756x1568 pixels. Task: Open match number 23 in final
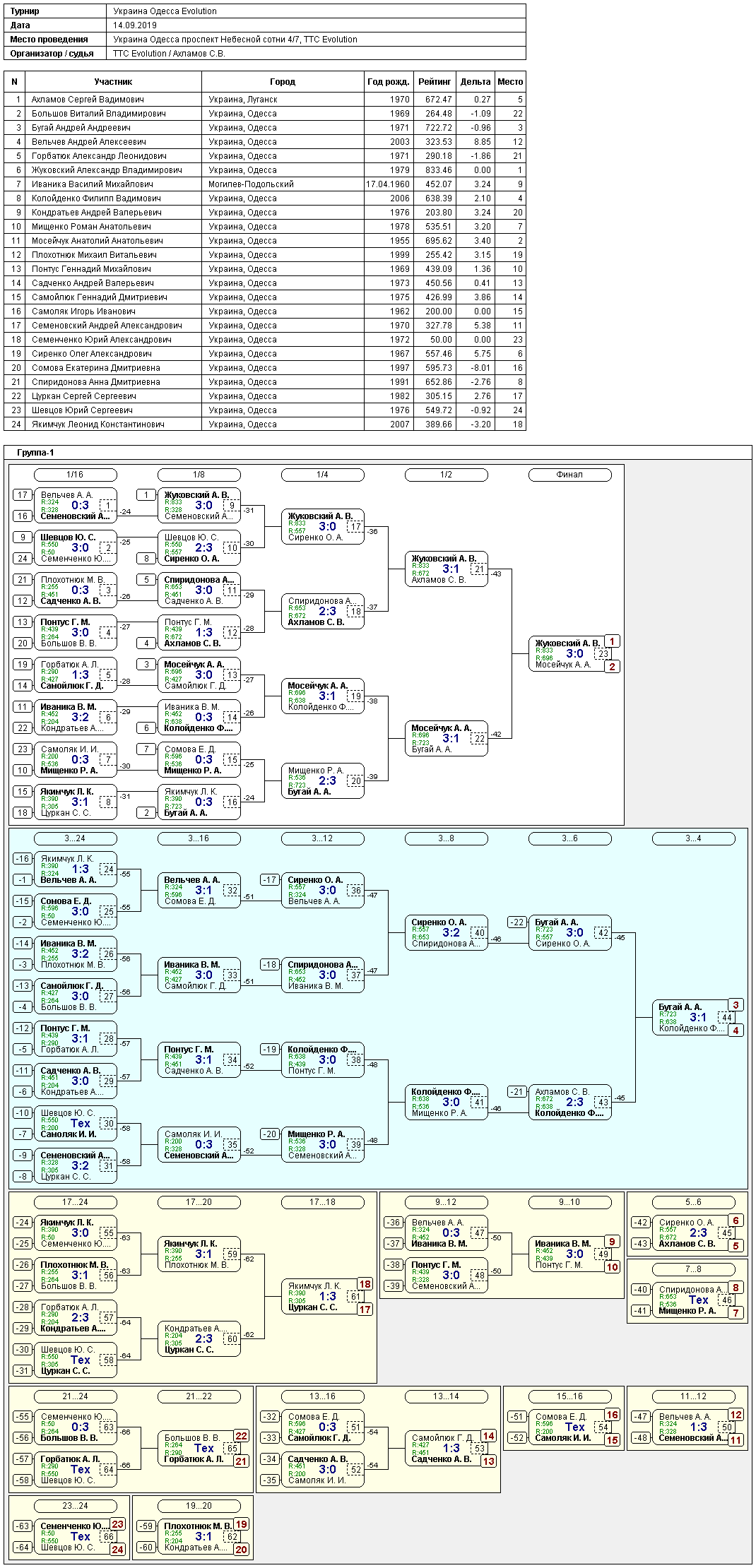(x=603, y=654)
